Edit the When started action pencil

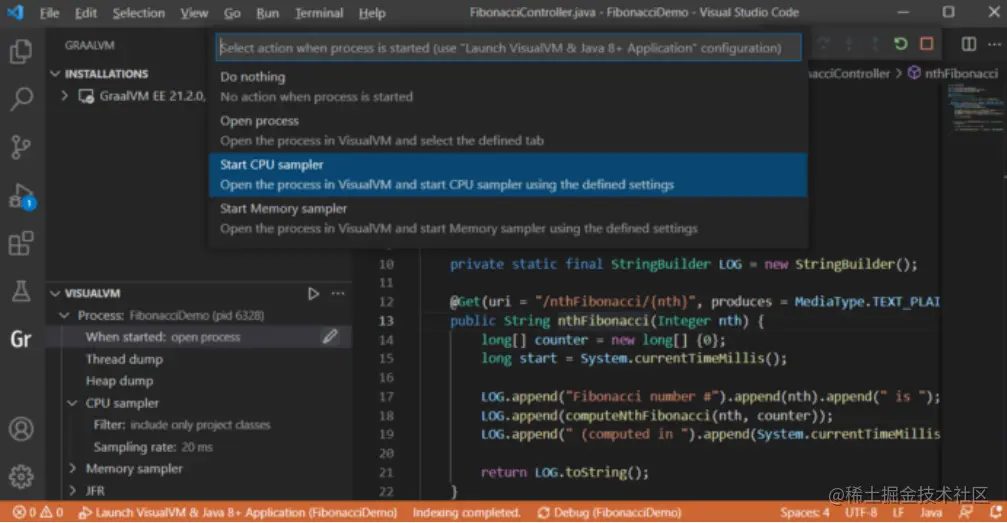pos(330,337)
